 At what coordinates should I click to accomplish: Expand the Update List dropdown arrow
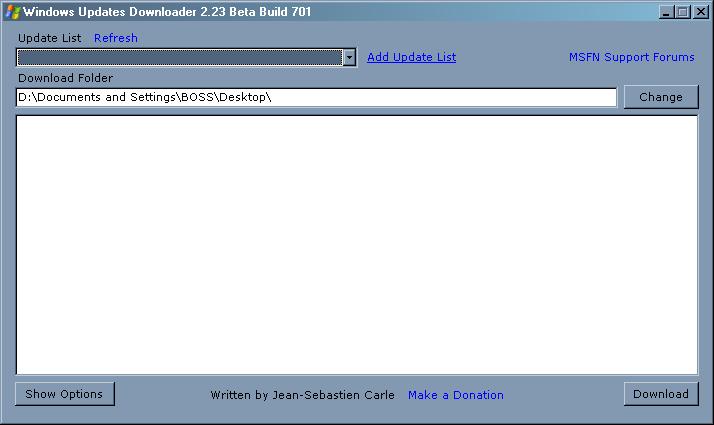pyautogui.click(x=349, y=58)
